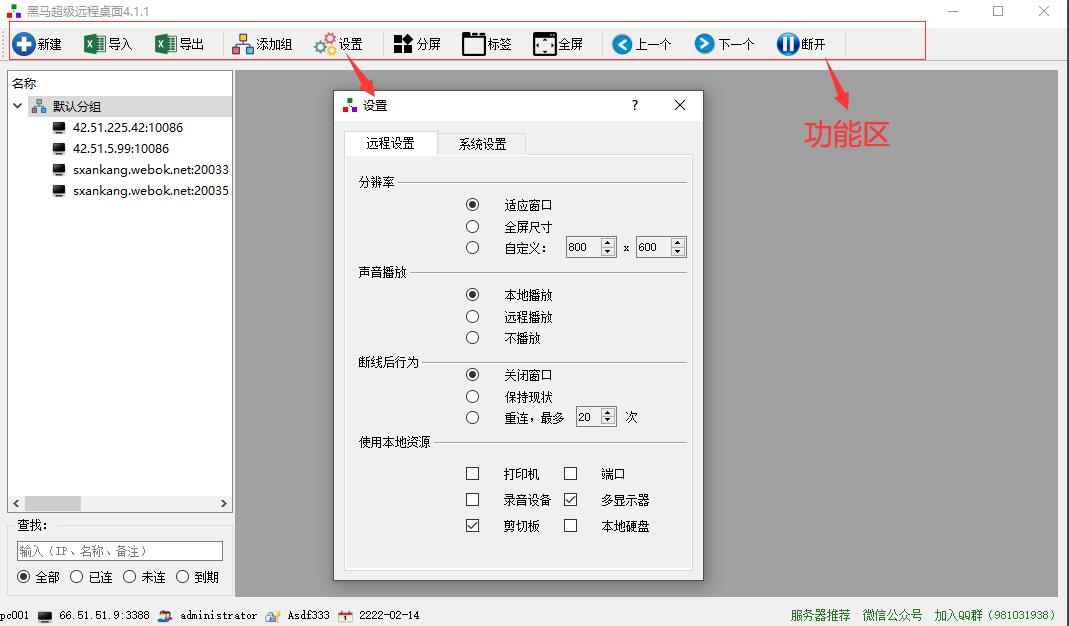Viewport: 1069px width, 626px height.
Task: Click the 标签 tab view icon
Action: tap(473, 44)
